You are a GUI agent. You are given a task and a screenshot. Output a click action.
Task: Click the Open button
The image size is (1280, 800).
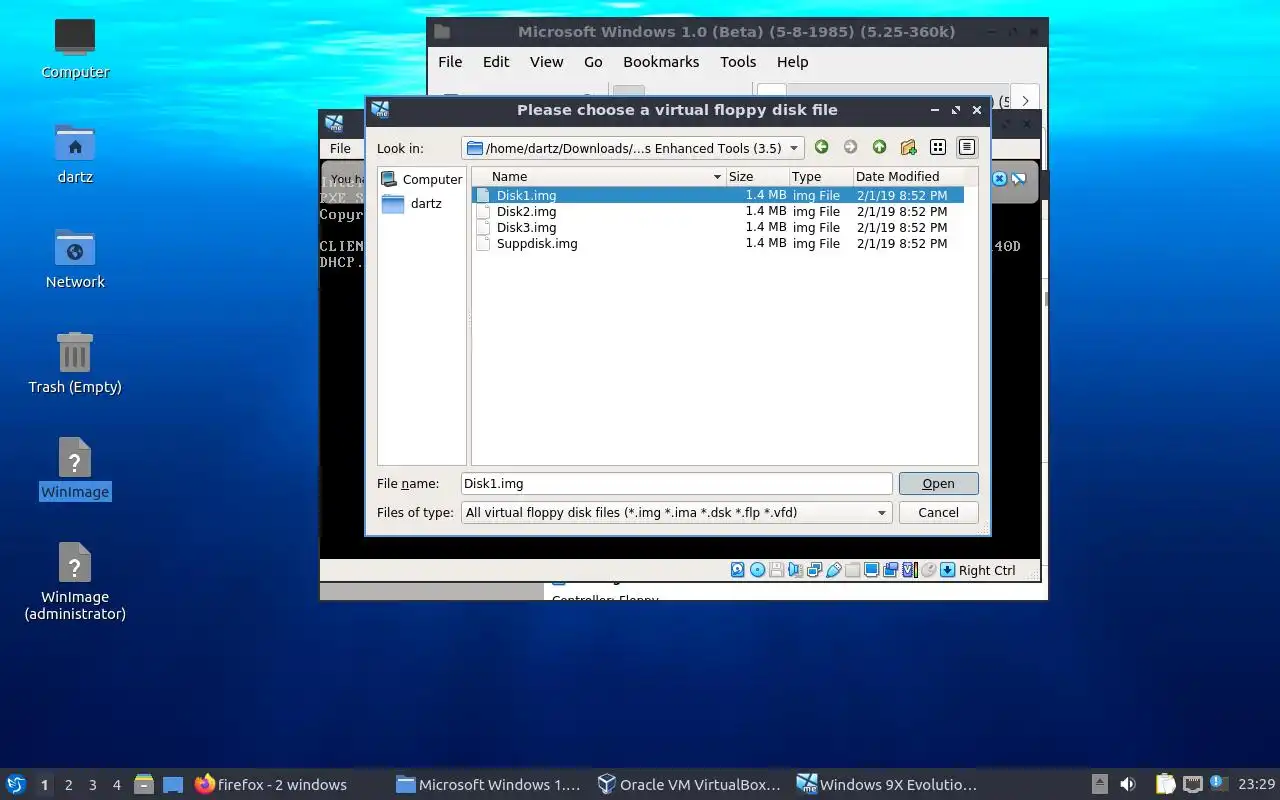click(938, 483)
